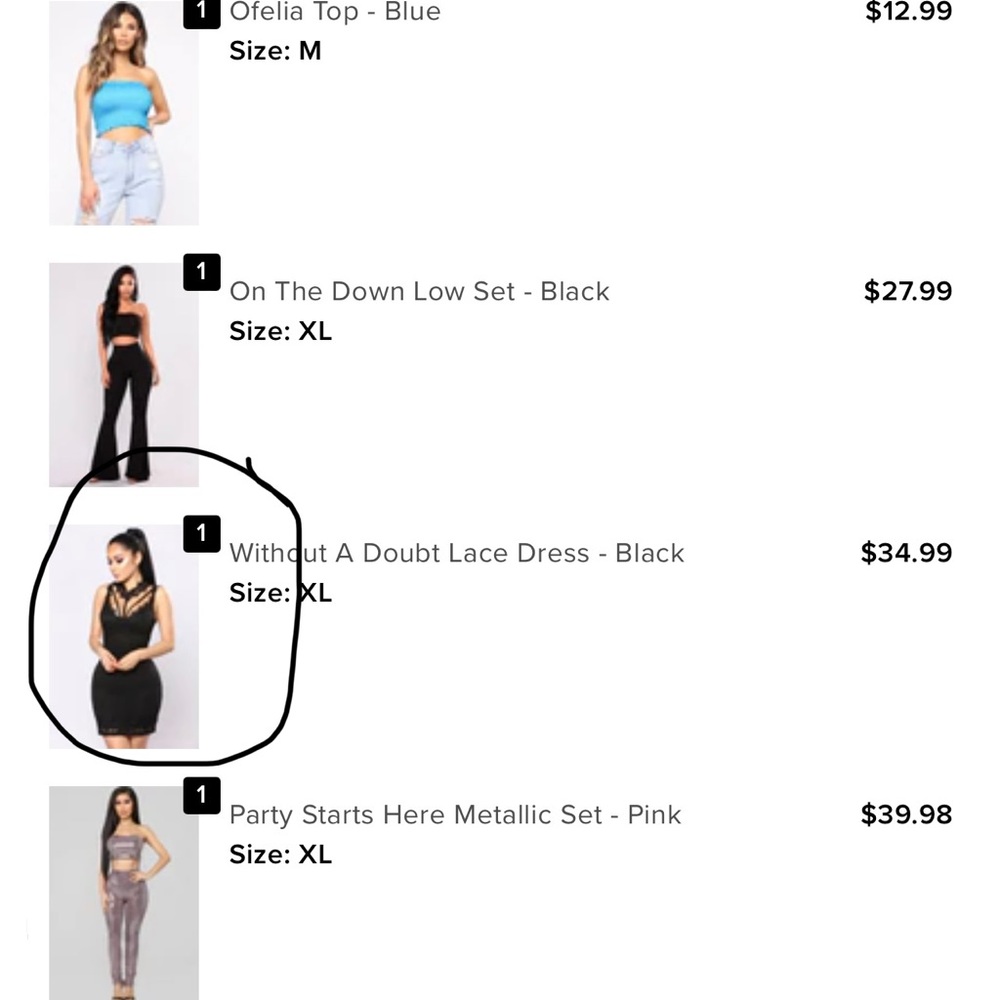Select quantity badge for On The Down Low Set

click(203, 271)
